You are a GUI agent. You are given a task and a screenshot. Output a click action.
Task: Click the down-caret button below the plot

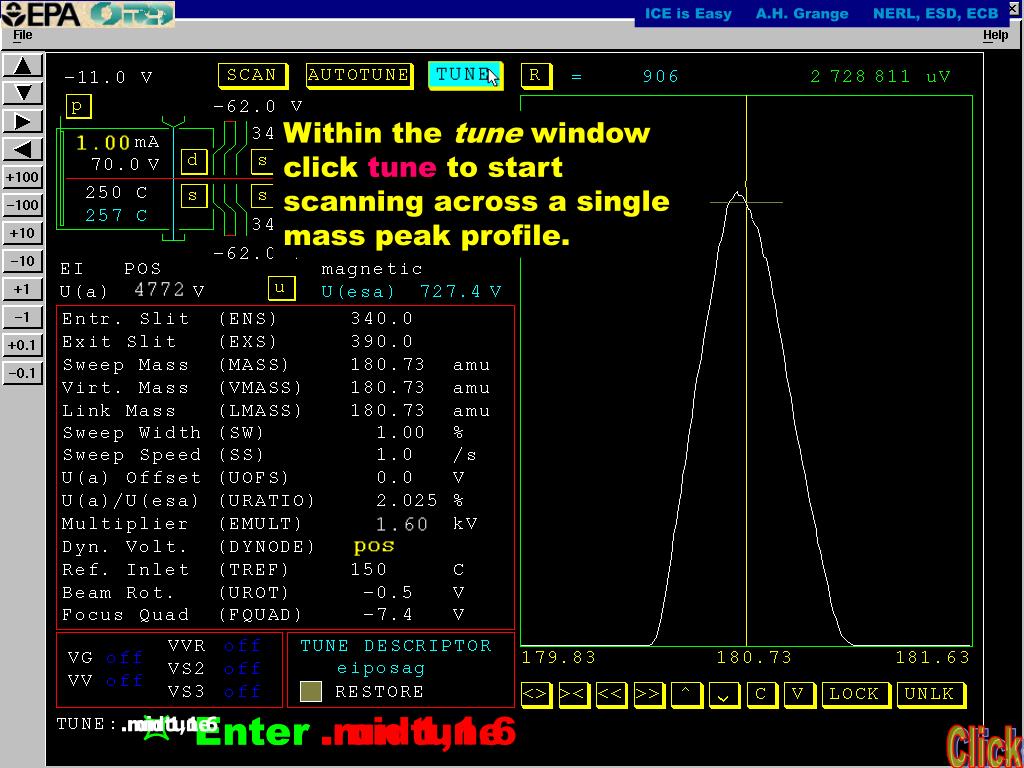coord(724,694)
